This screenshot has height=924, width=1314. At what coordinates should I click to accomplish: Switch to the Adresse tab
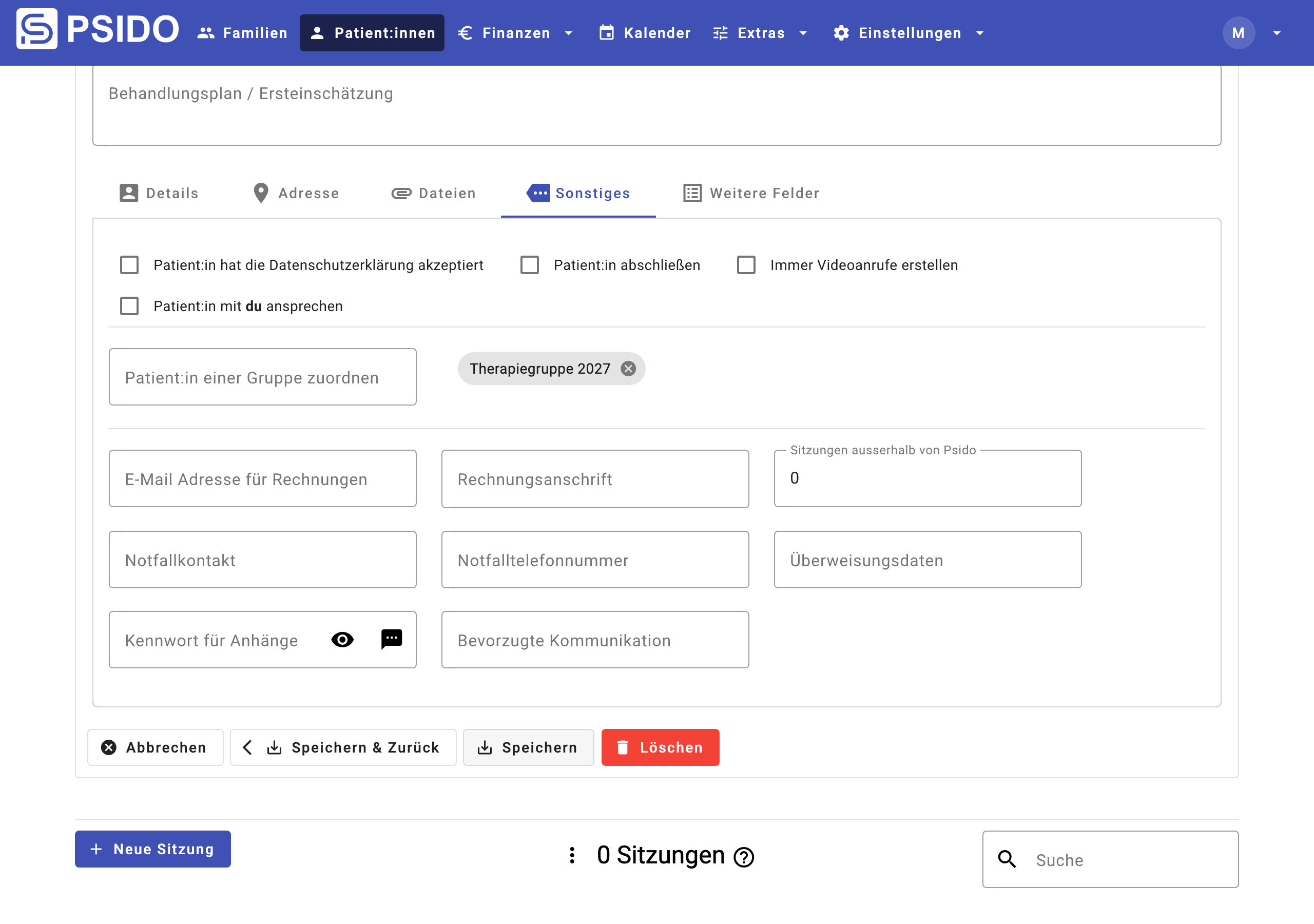(296, 194)
